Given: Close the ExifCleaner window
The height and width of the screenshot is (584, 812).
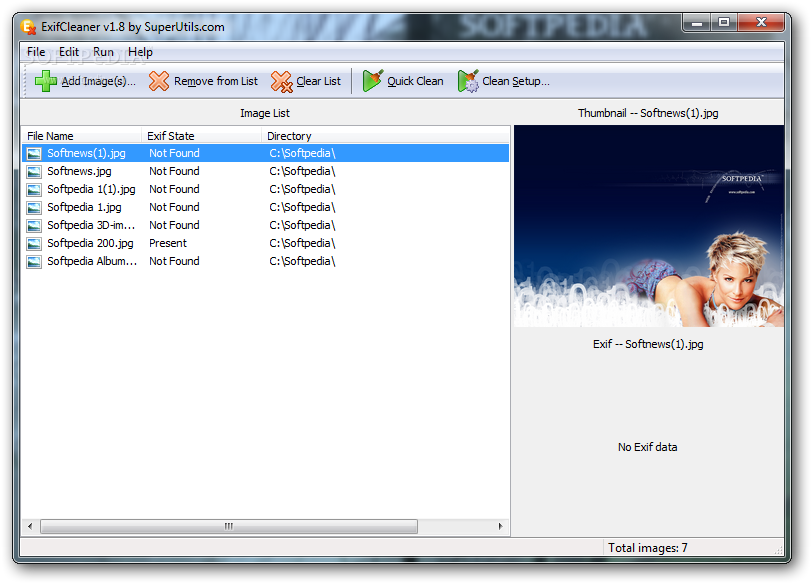Looking at the screenshot, I should (761, 23).
